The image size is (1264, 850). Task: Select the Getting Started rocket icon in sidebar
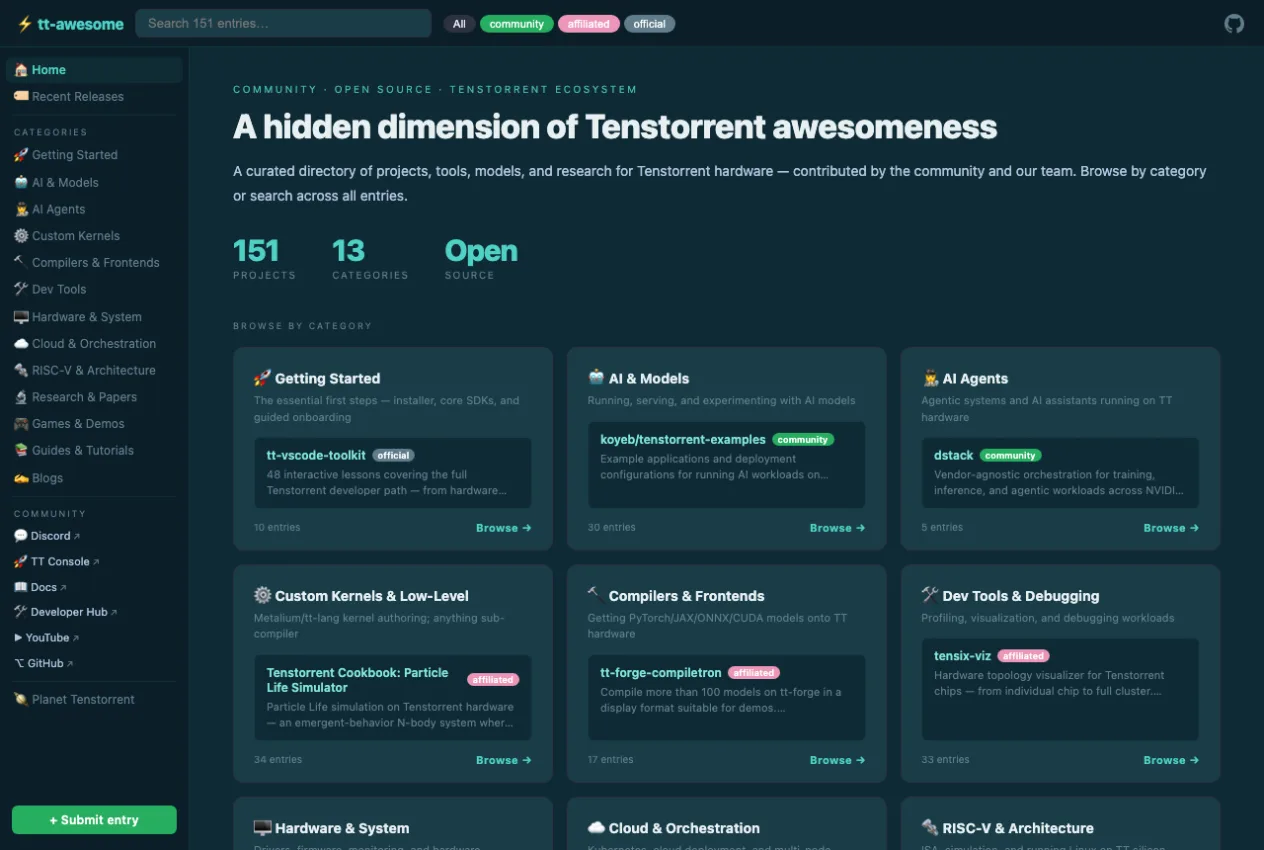point(21,155)
